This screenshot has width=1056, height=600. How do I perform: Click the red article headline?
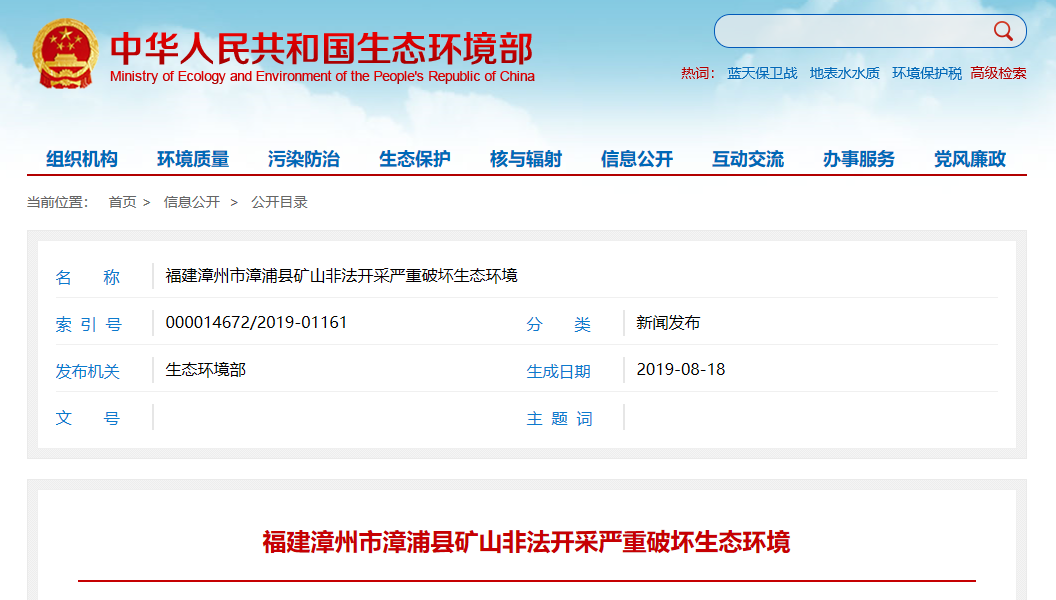[x=526, y=542]
